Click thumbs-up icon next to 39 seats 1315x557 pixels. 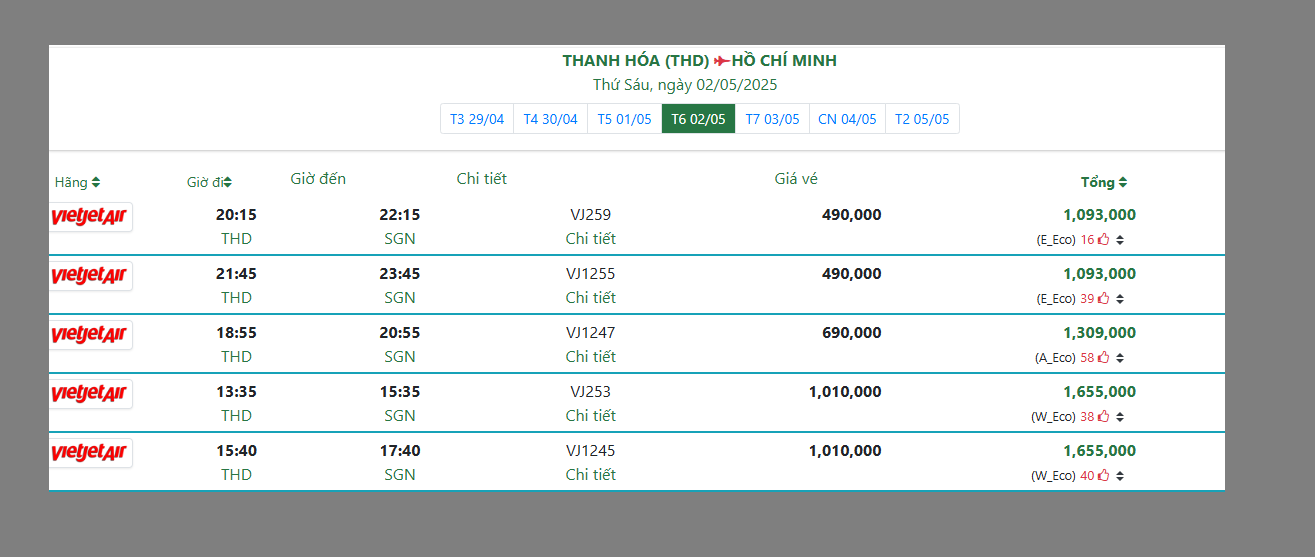[x=1104, y=299]
